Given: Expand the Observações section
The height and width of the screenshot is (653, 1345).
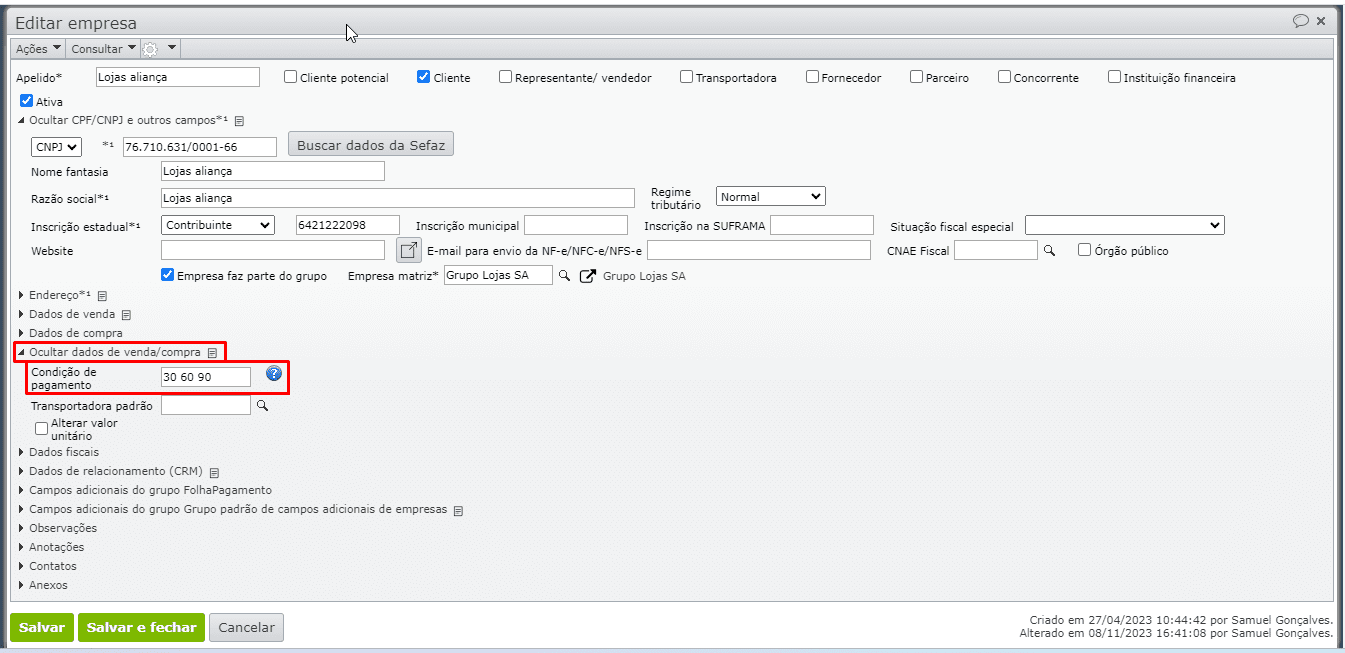Looking at the screenshot, I should 58,528.
